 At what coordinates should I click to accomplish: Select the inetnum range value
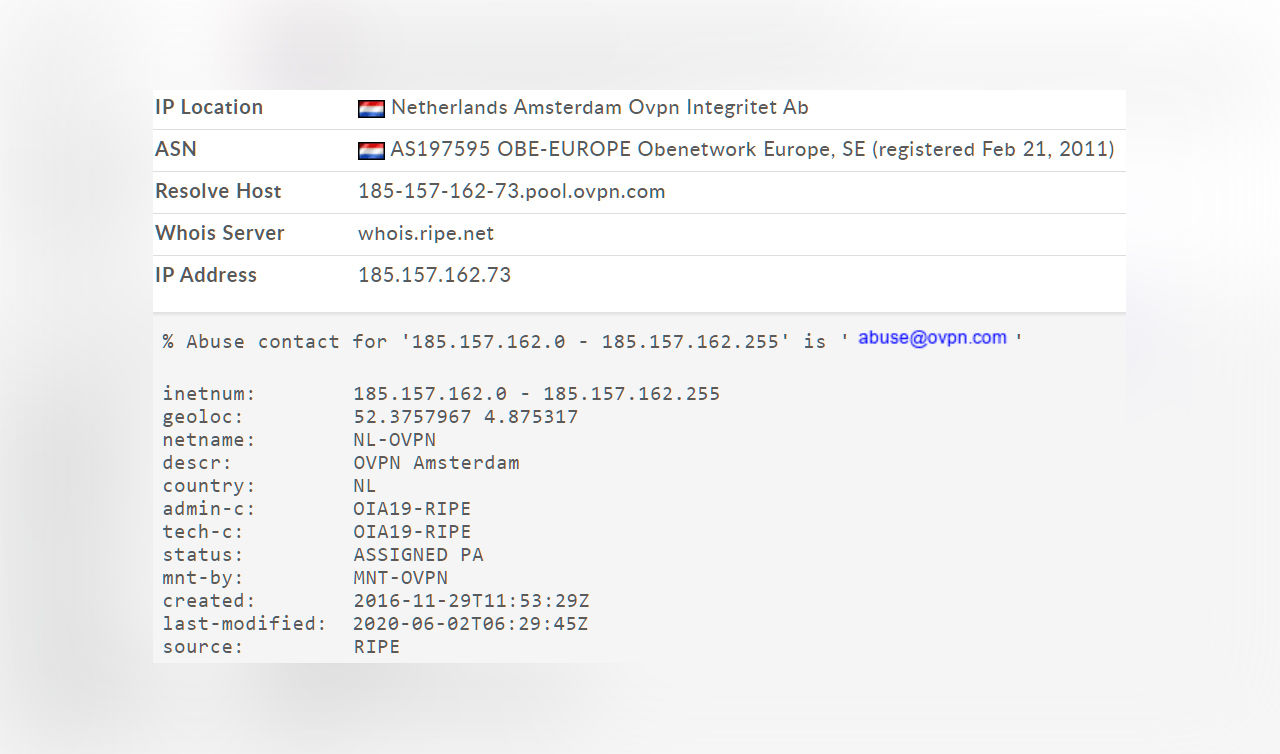point(537,393)
